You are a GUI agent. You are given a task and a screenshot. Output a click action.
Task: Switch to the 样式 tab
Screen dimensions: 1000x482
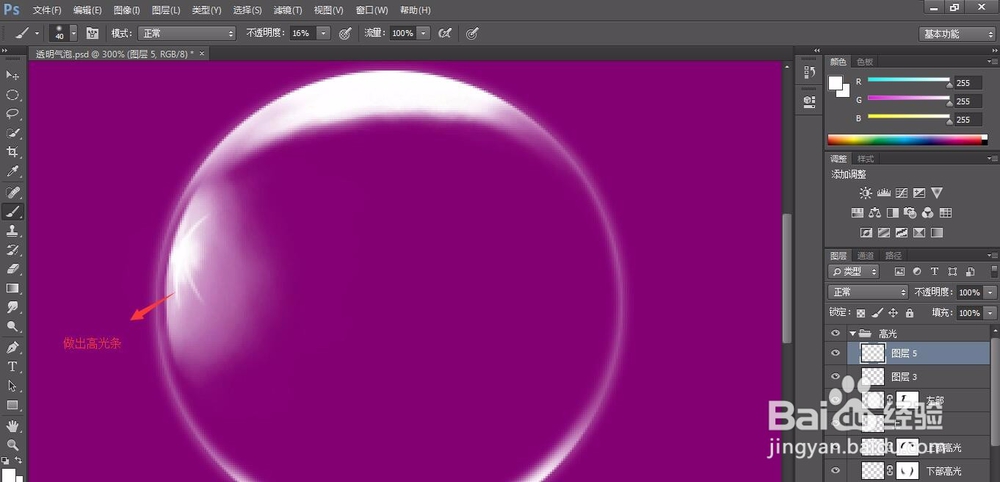[865, 159]
